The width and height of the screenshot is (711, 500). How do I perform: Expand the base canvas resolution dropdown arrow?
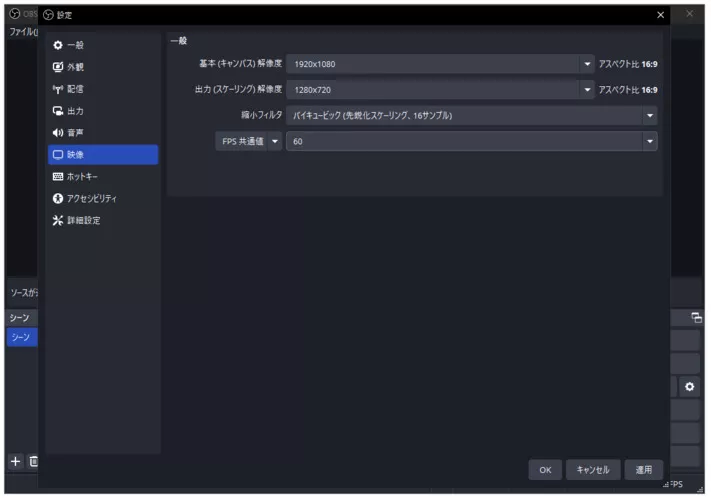coord(587,64)
